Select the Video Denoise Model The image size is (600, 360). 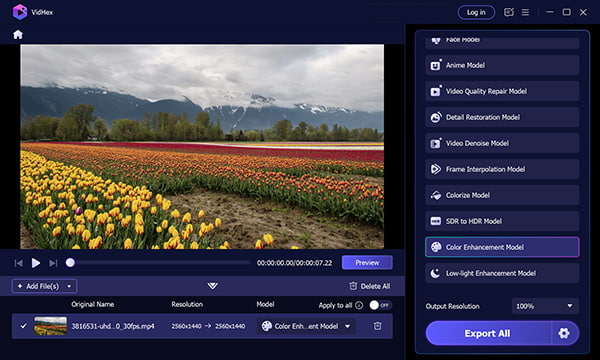[502, 143]
